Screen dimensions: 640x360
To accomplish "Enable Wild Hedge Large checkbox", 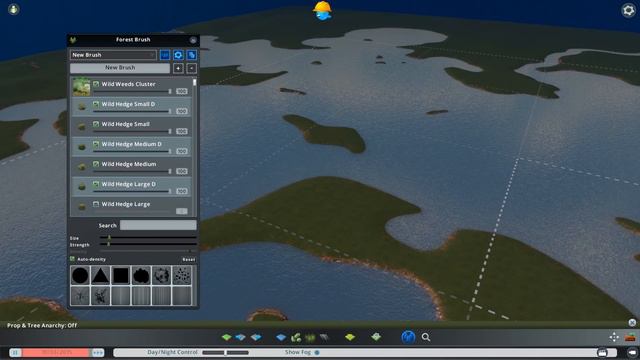I will (96, 204).
